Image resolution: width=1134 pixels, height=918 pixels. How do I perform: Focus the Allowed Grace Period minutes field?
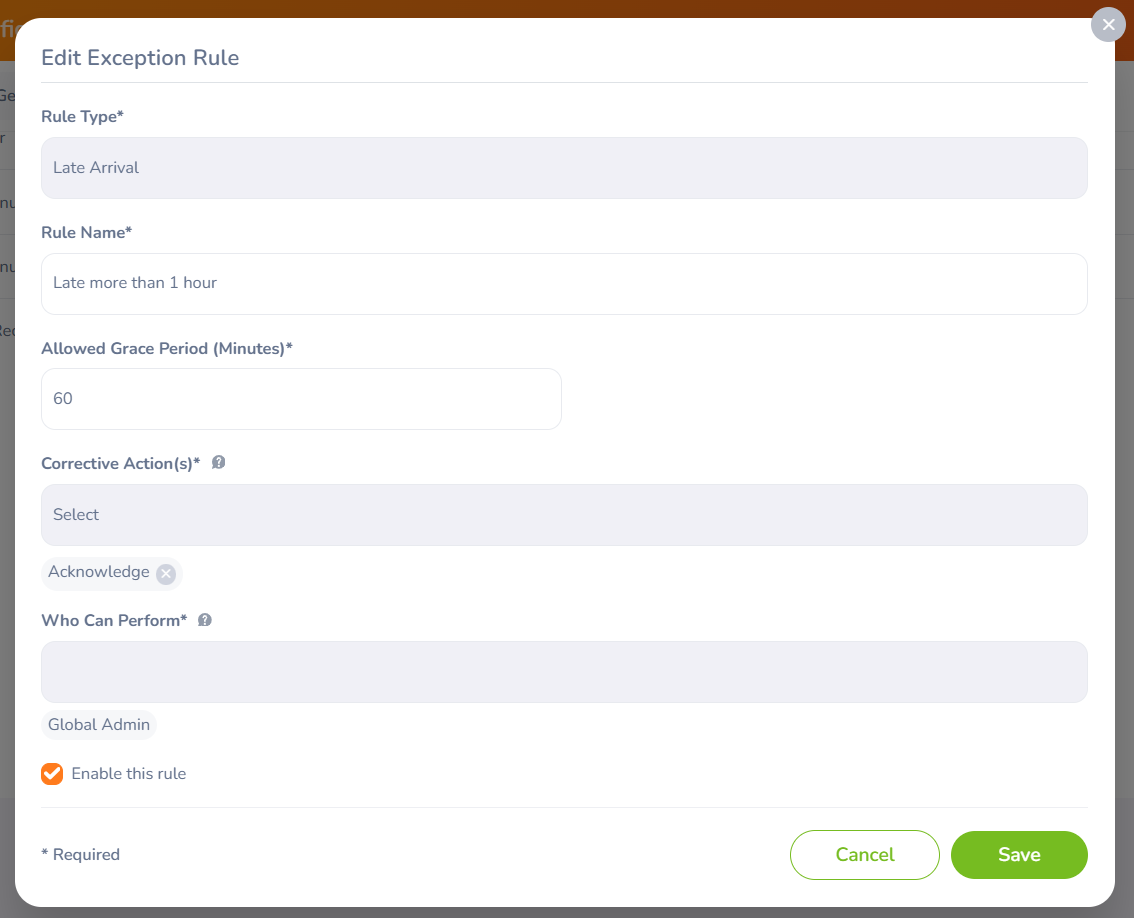[301, 399]
